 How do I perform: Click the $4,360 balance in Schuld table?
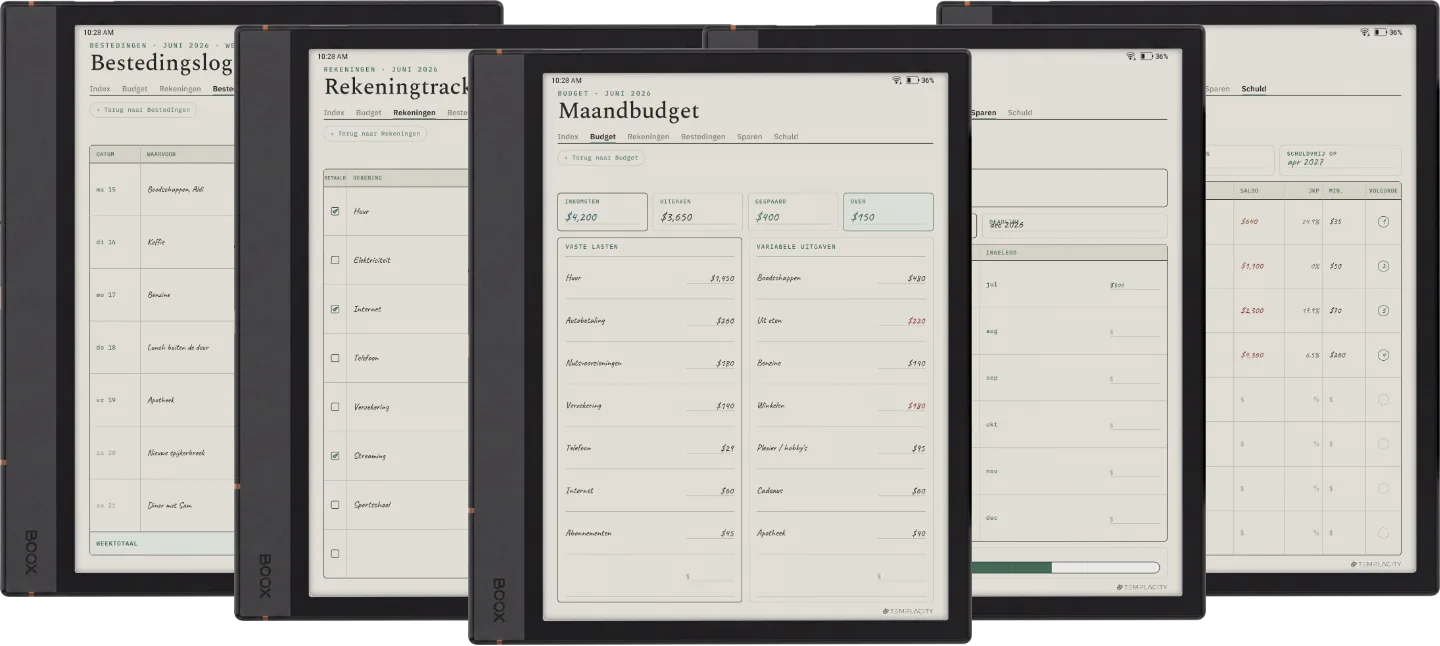[1252, 355]
